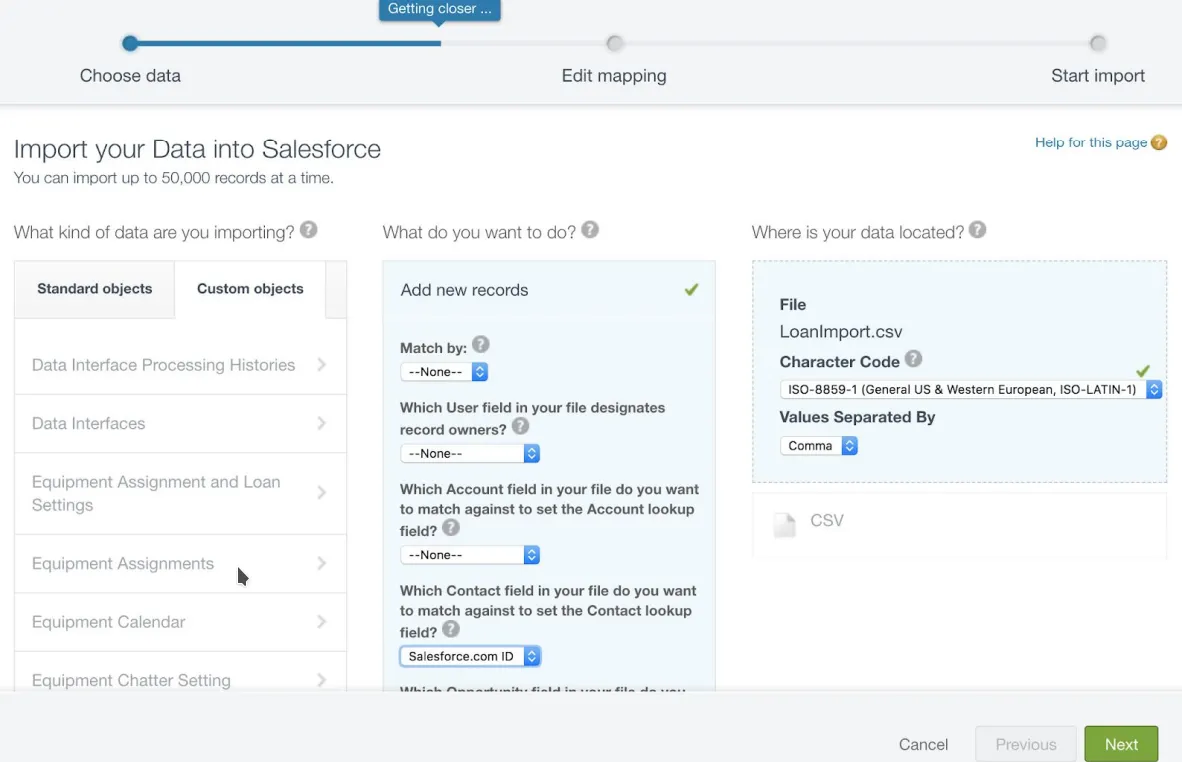Viewport: 1182px width, 762px height.
Task: Expand the Equipment Assignments chevron
Action: (322, 564)
